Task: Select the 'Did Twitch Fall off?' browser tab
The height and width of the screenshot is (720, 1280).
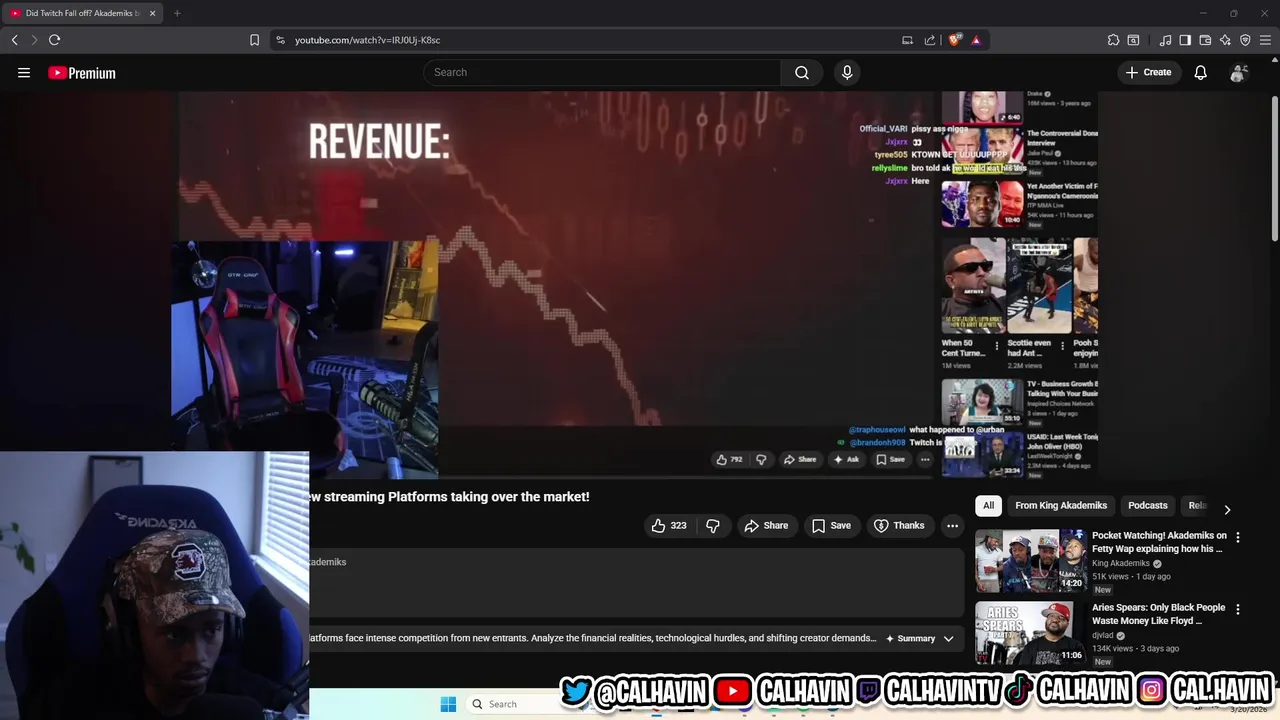Action: click(84, 13)
